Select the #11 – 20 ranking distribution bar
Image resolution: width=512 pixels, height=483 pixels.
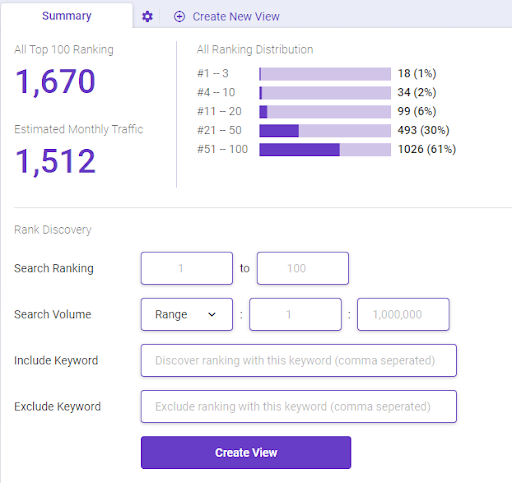point(325,112)
